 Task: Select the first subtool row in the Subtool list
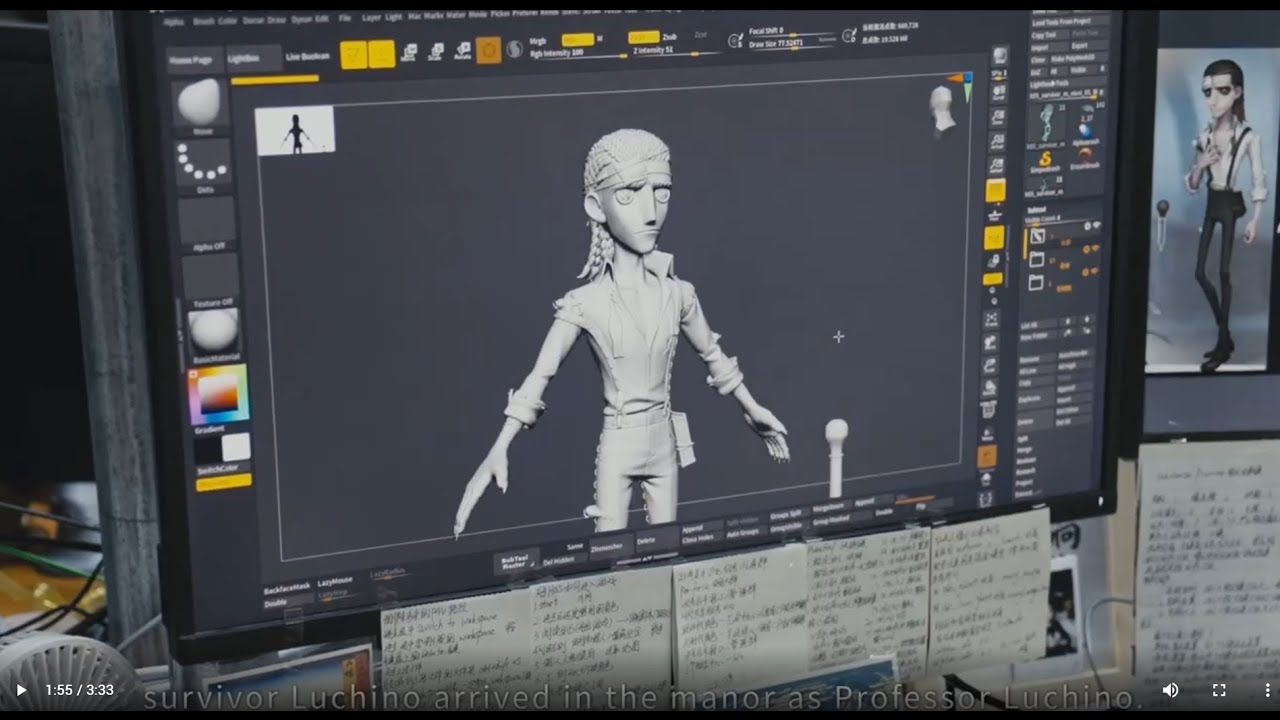pyautogui.click(x=1062, y=236)
